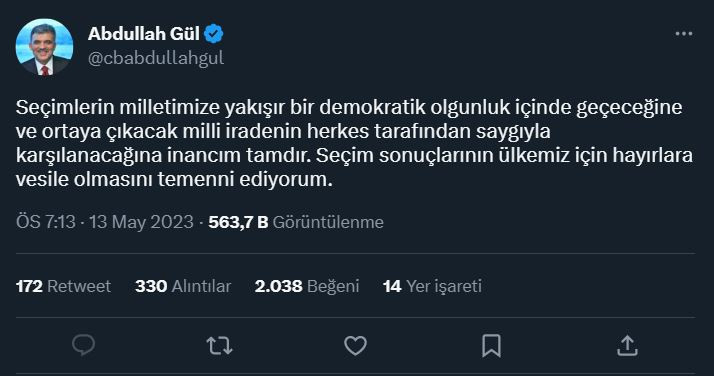This screenshot has width=714, height=376.
Task: Click the 14 Yer işareti count
Action: point(432,286)
